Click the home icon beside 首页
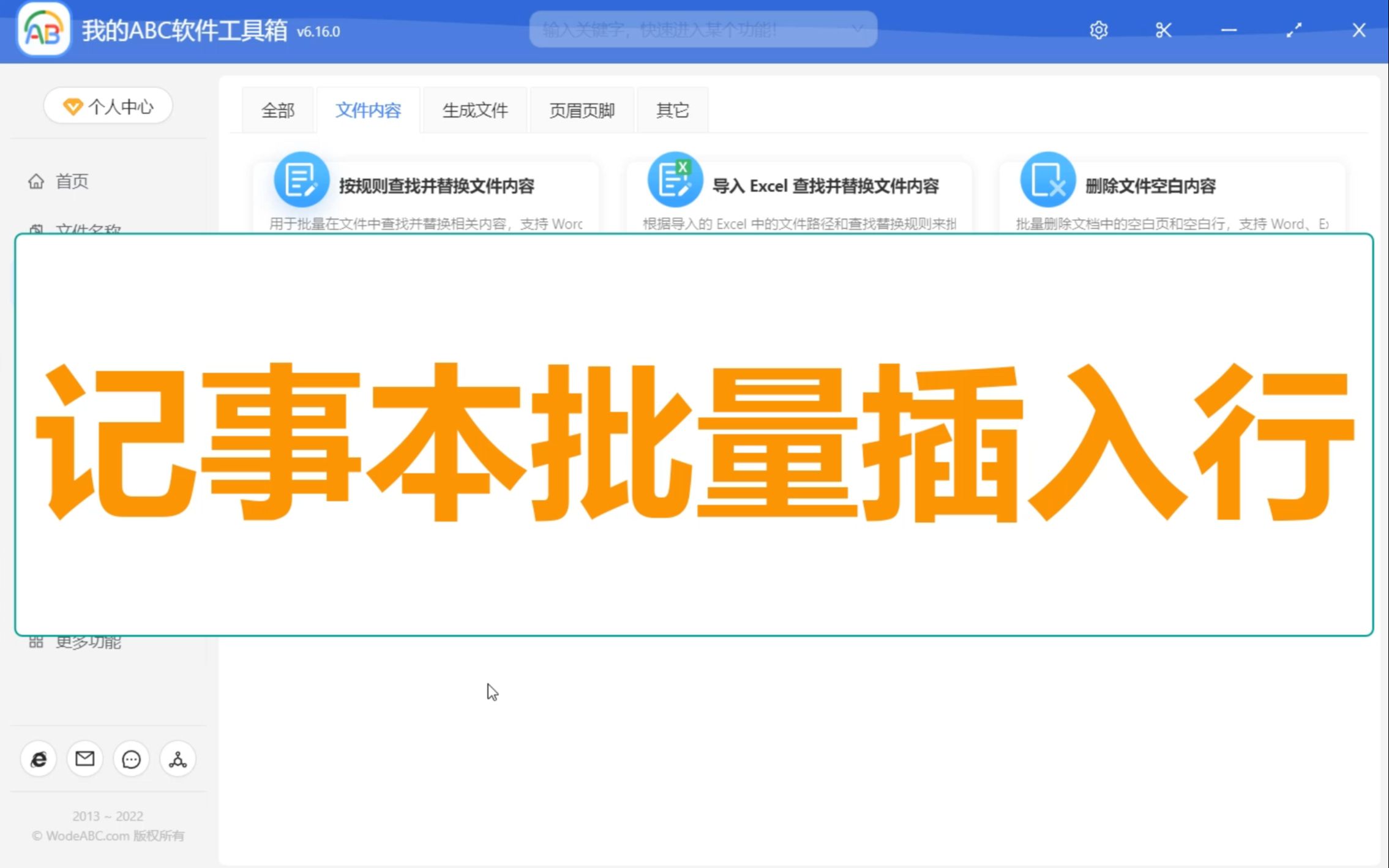Image resolution: width=1389 pixels, height=868 pixels. coord(36,181)
